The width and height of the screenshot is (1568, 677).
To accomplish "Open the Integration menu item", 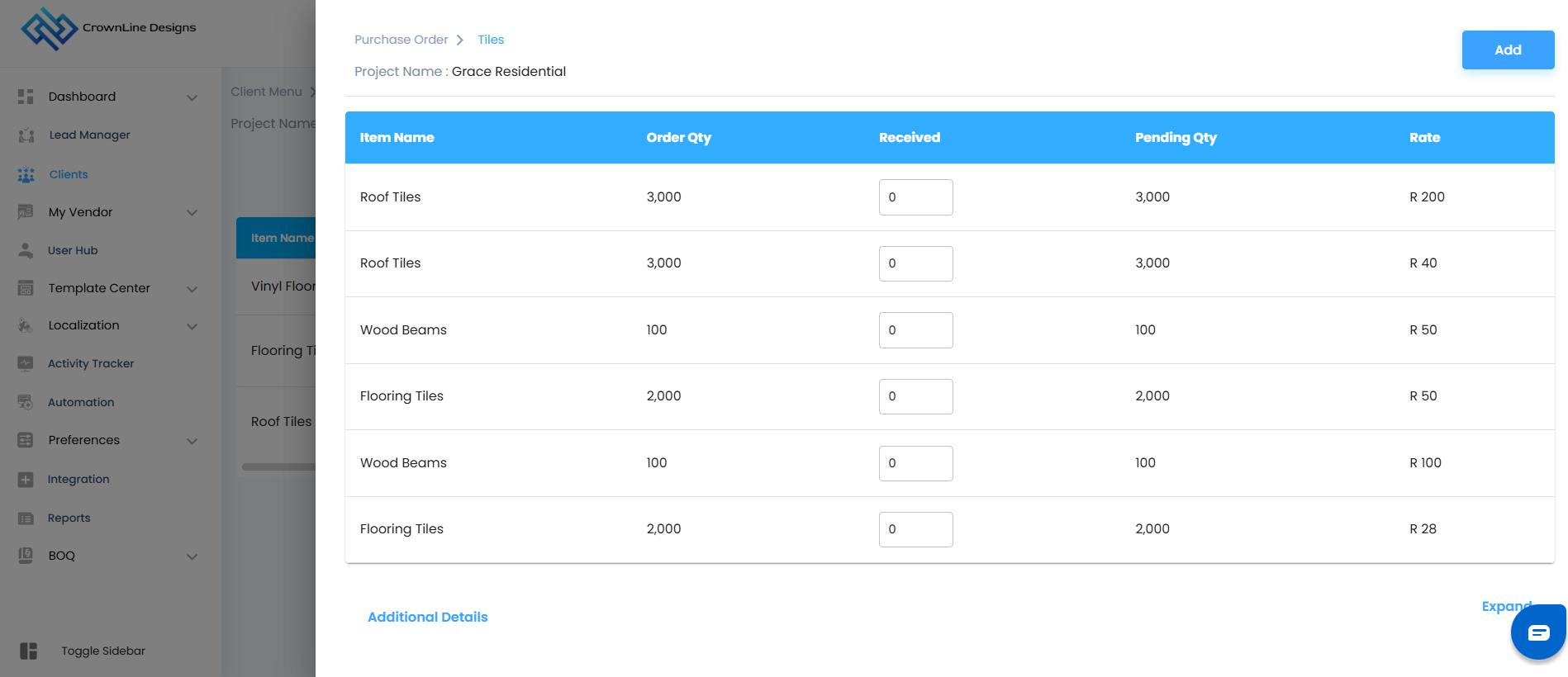I will pyautogui.click(x=78, y=480).
